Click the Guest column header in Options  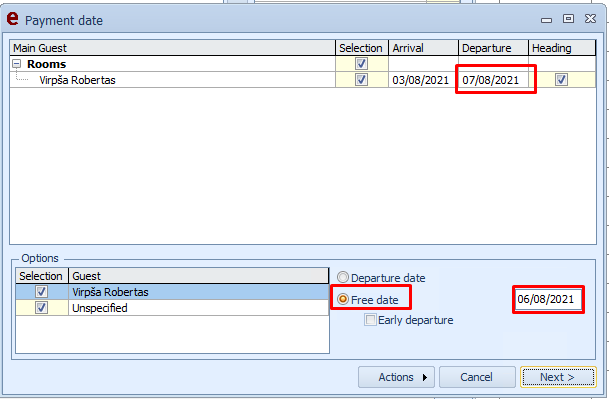tap(198, 276)
